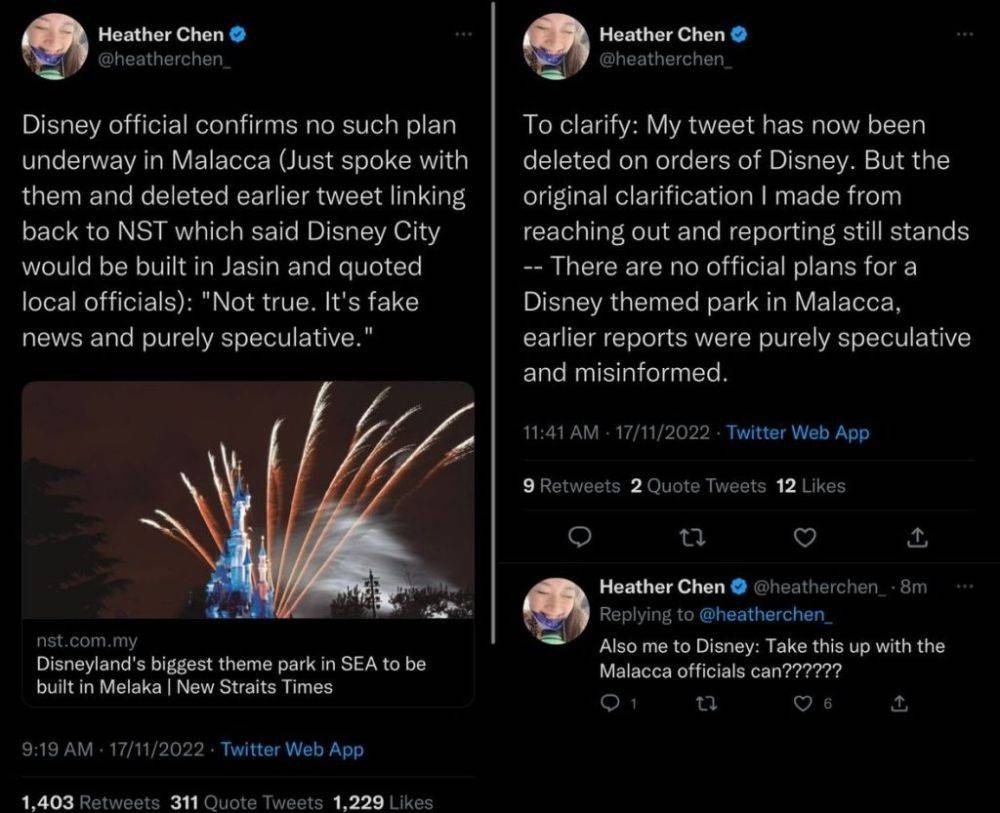Like the 'Also me to Disney' reply
This screenshot has width=1000, height=813.
[802, 705]
